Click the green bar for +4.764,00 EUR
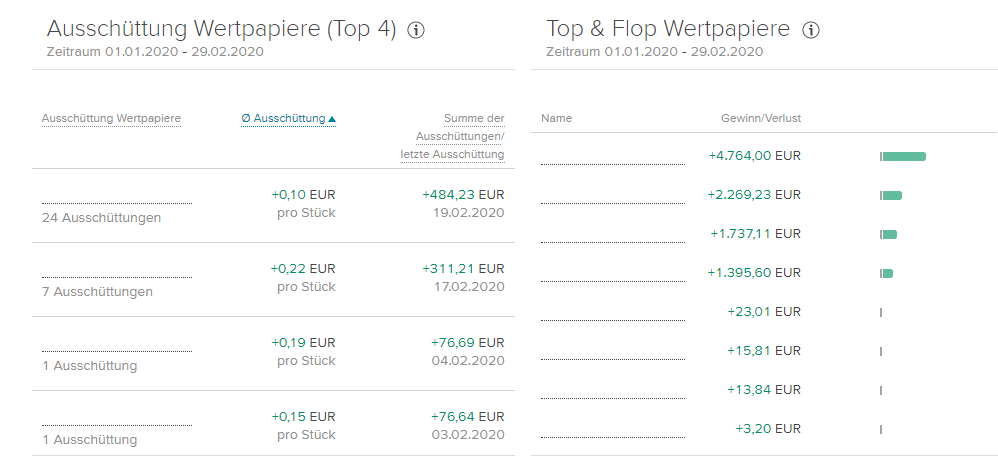Screen dimensions: 998x459 pyautogui.click(x=904, y=156)
